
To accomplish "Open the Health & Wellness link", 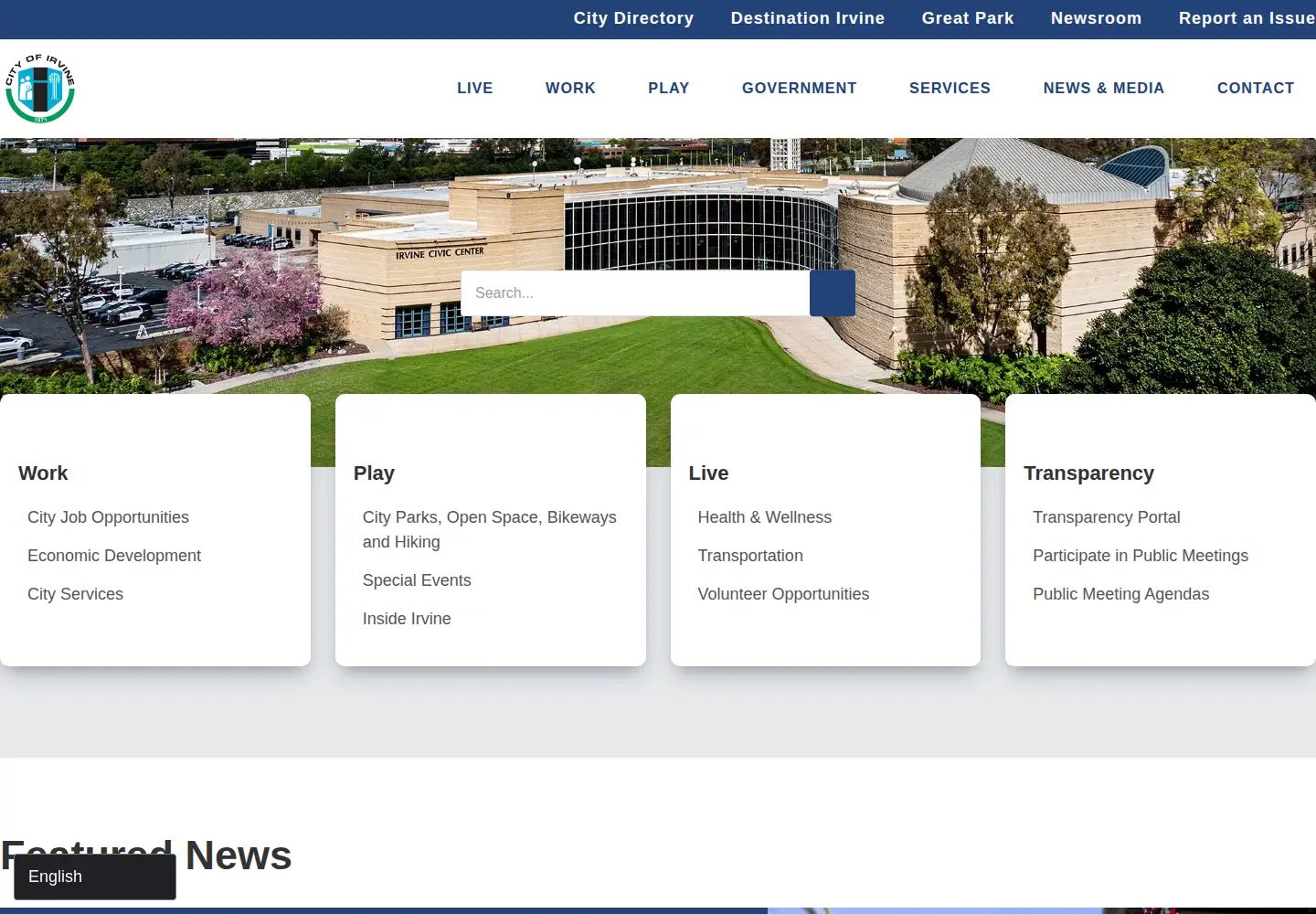I will pyautogui.click(x=765, y=517).
